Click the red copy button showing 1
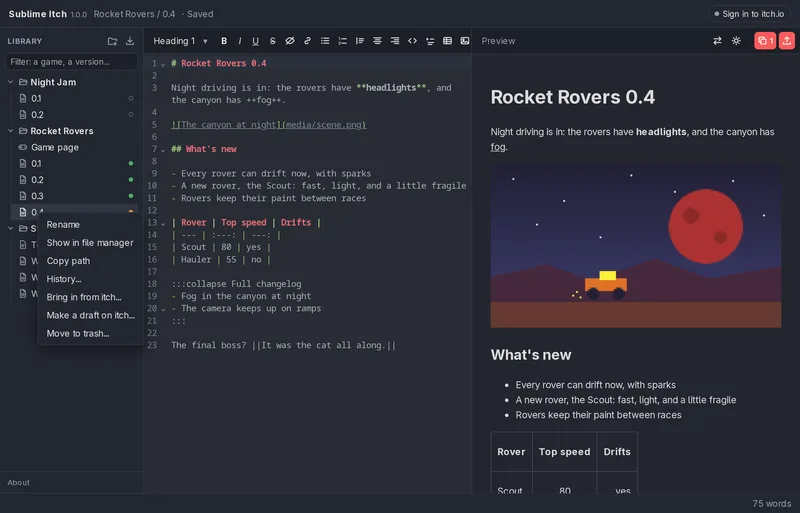Image resolution: width=800 pixels, height=513 pixels. (x=765, y=41)
